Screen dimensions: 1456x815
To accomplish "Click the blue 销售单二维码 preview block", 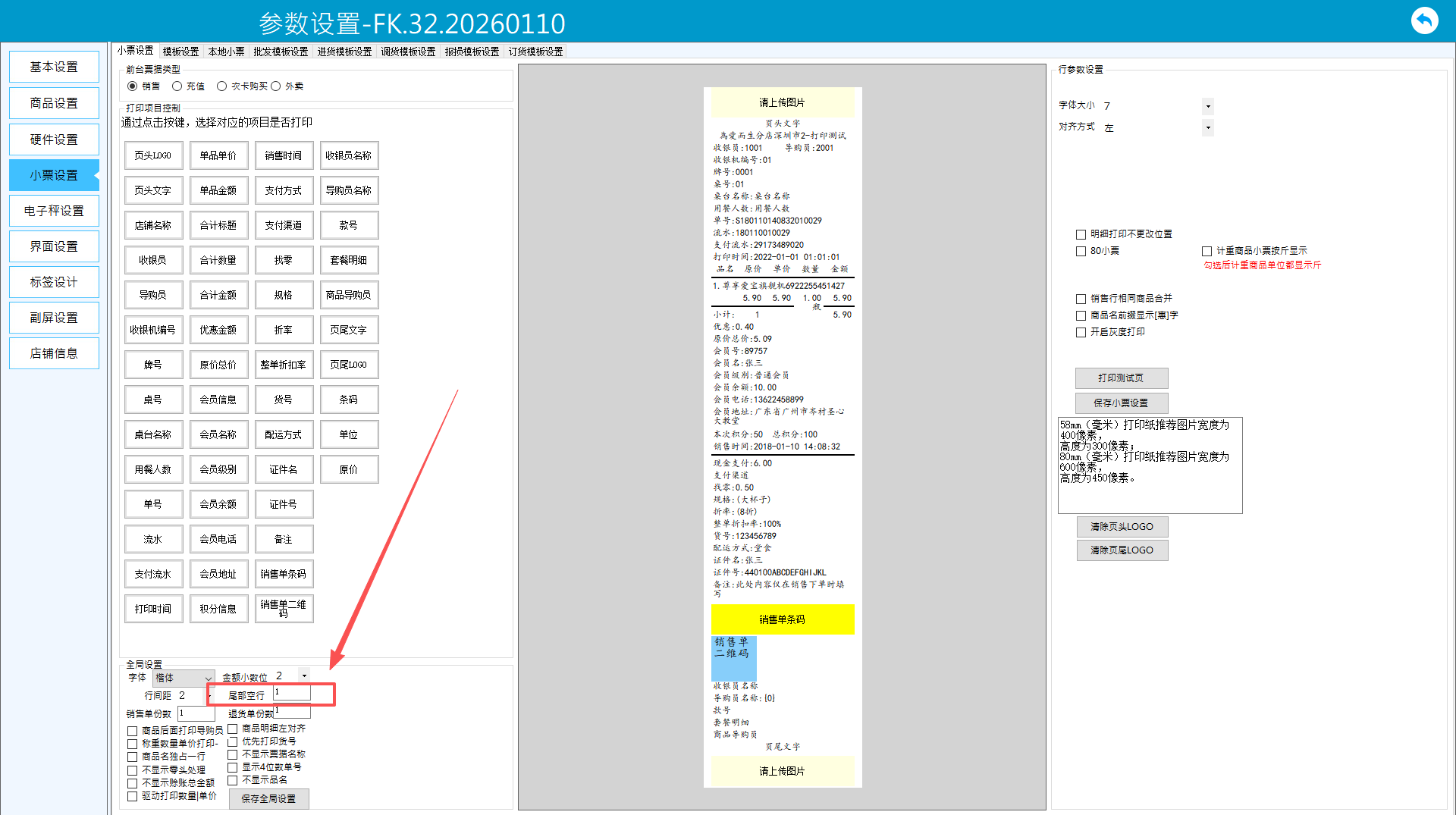I will (733, 657).
